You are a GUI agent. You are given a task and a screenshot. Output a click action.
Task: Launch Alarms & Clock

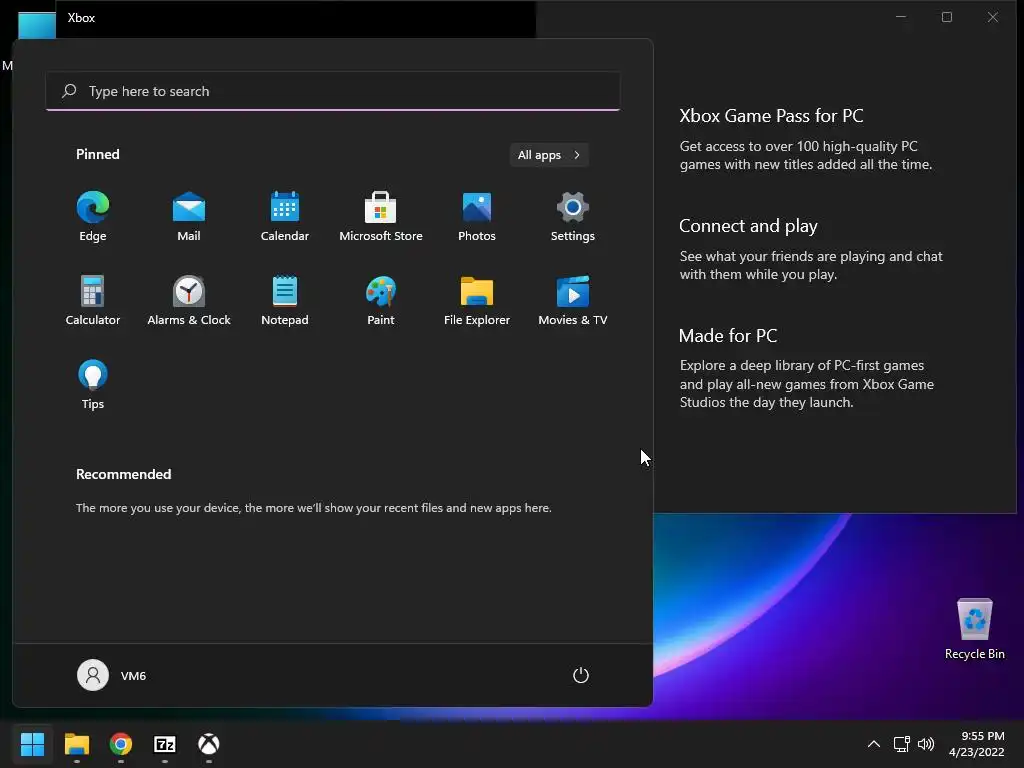pyautogui.click(x=189, y=301)
